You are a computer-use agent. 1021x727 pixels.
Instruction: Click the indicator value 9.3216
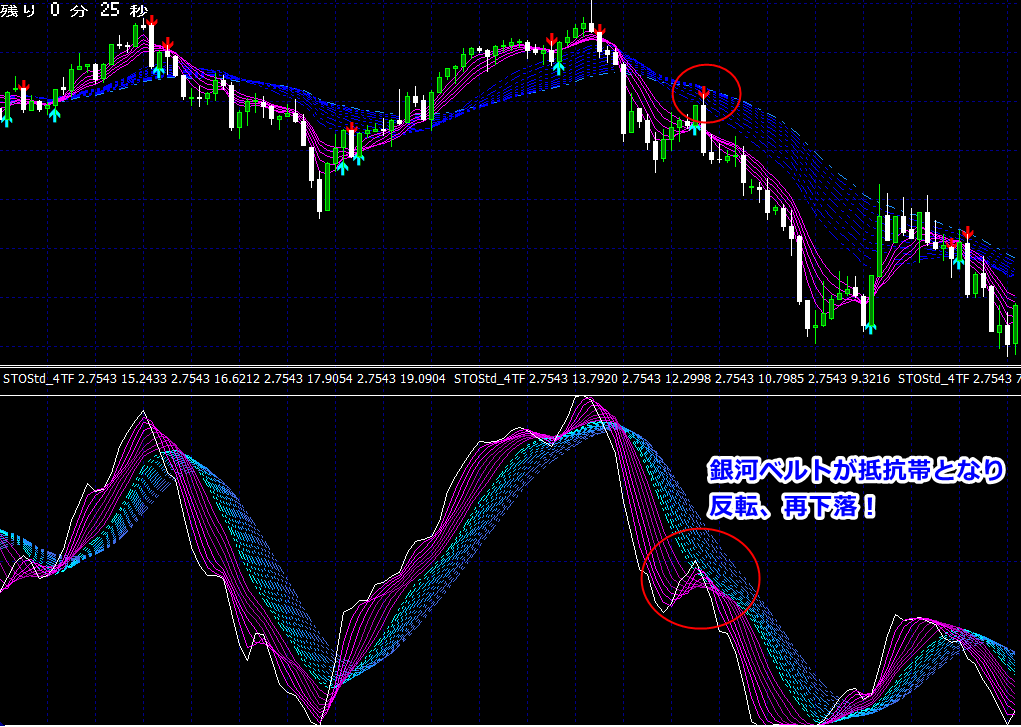click(870, 378)
